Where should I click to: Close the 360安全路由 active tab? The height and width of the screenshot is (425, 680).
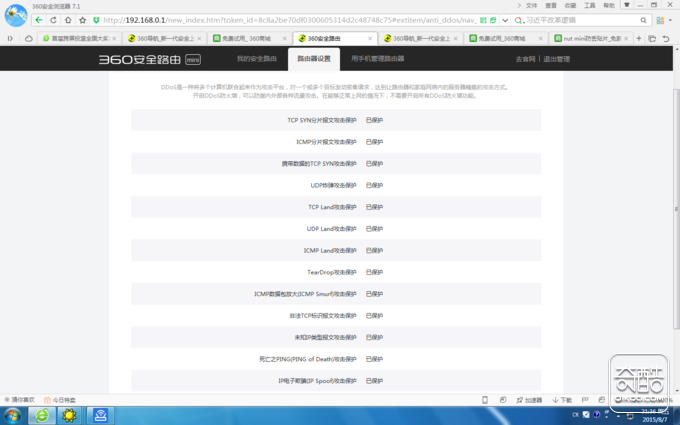[370, 39]
